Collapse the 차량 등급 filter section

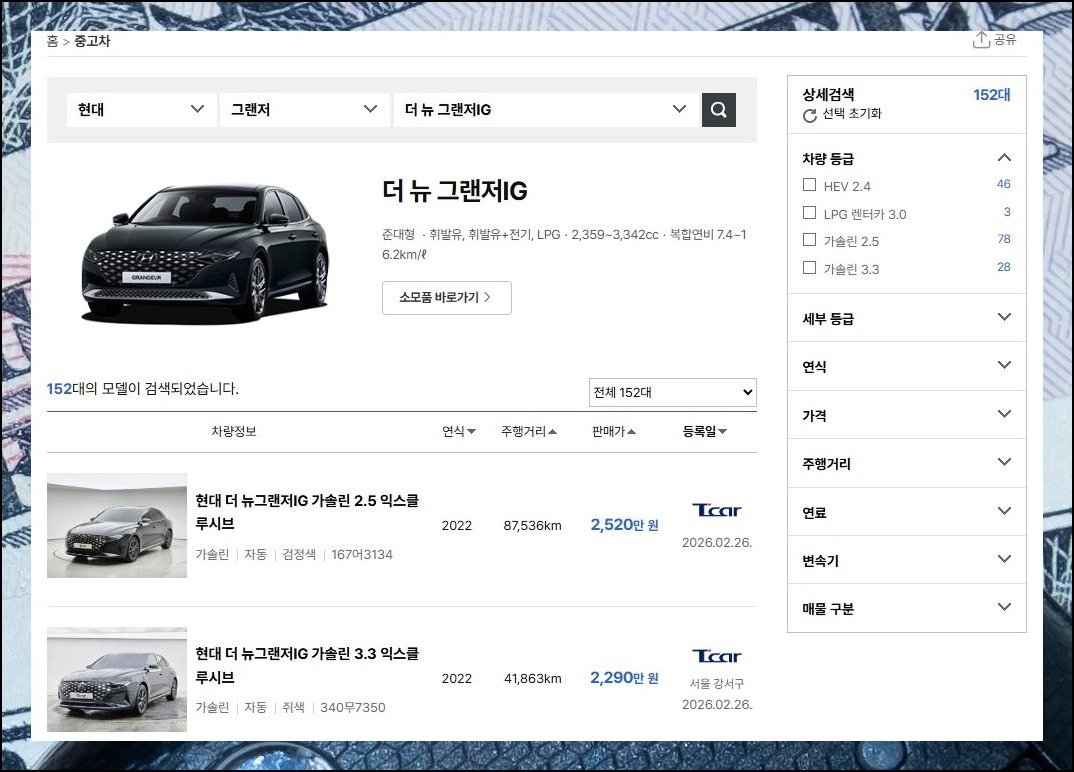pos(1004,158)
